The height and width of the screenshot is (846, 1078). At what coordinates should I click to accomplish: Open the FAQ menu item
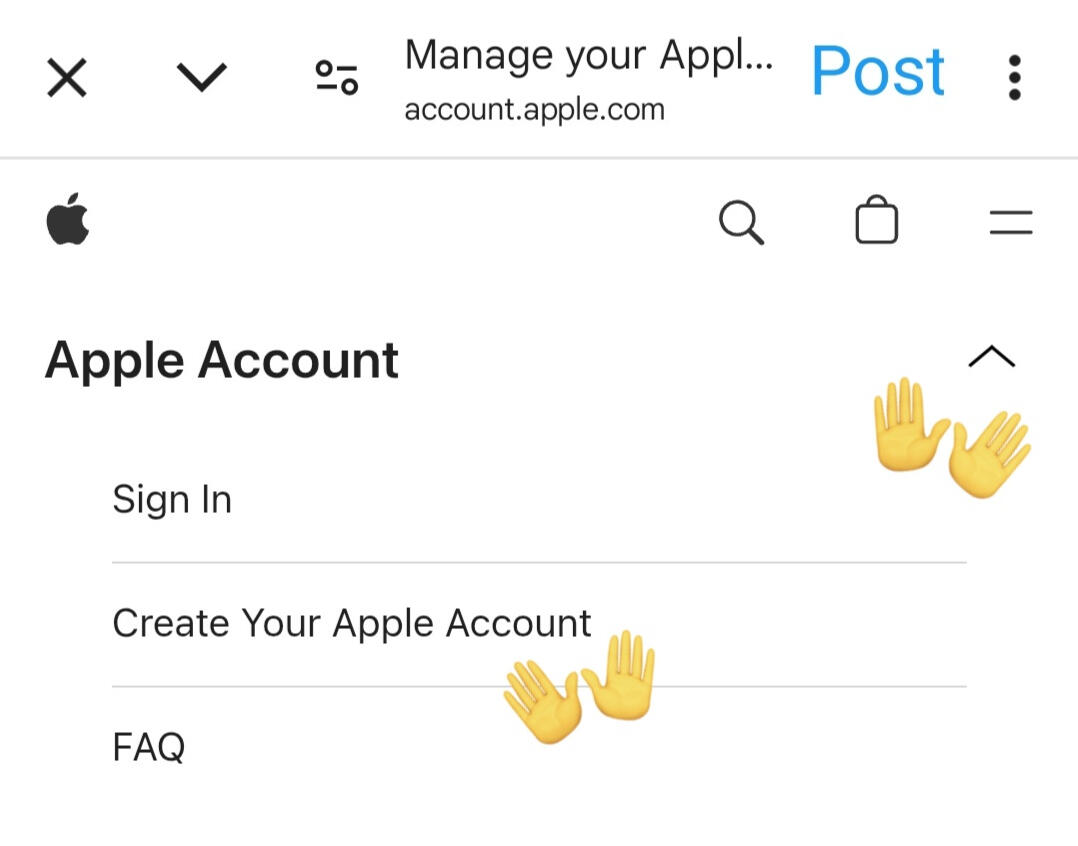(x=149, y=746)
